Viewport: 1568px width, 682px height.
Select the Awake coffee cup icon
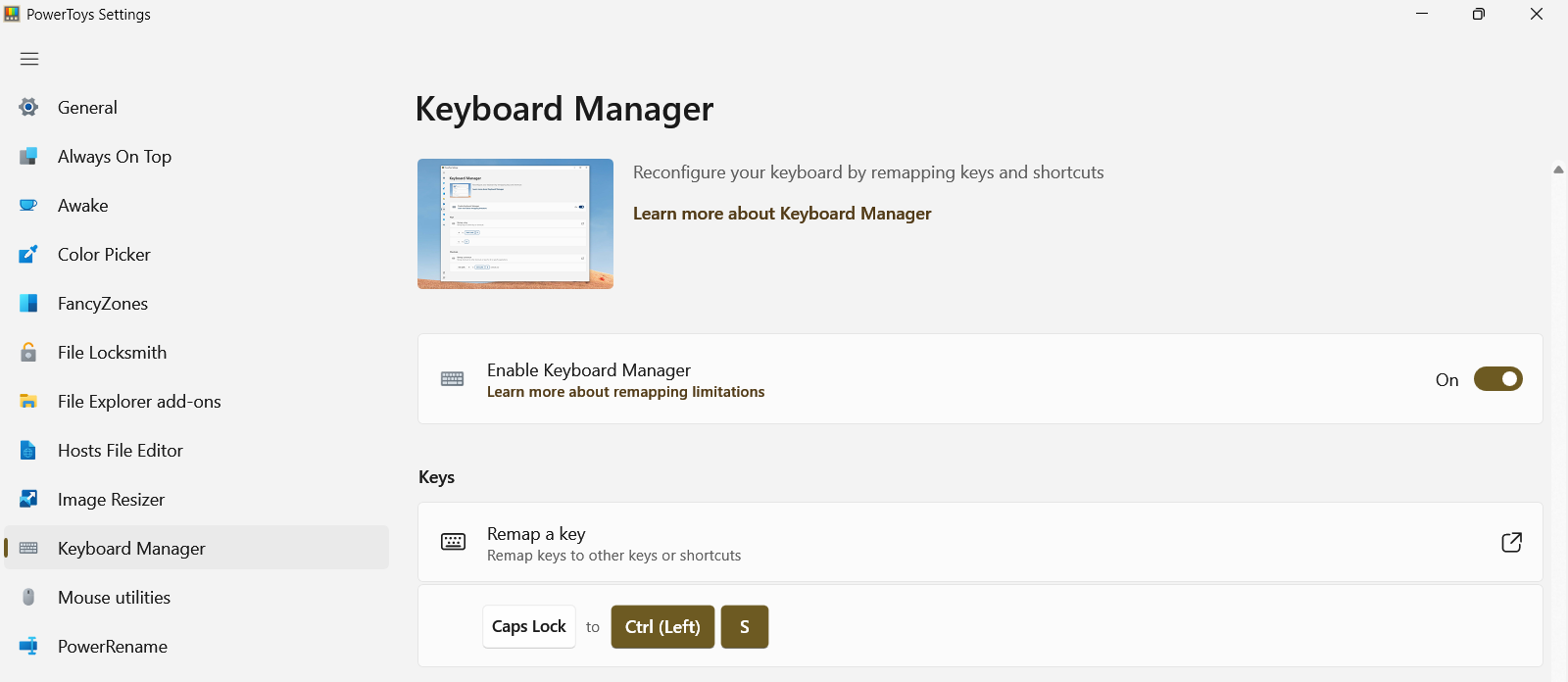pyautogui.click(x=28, y=206)
